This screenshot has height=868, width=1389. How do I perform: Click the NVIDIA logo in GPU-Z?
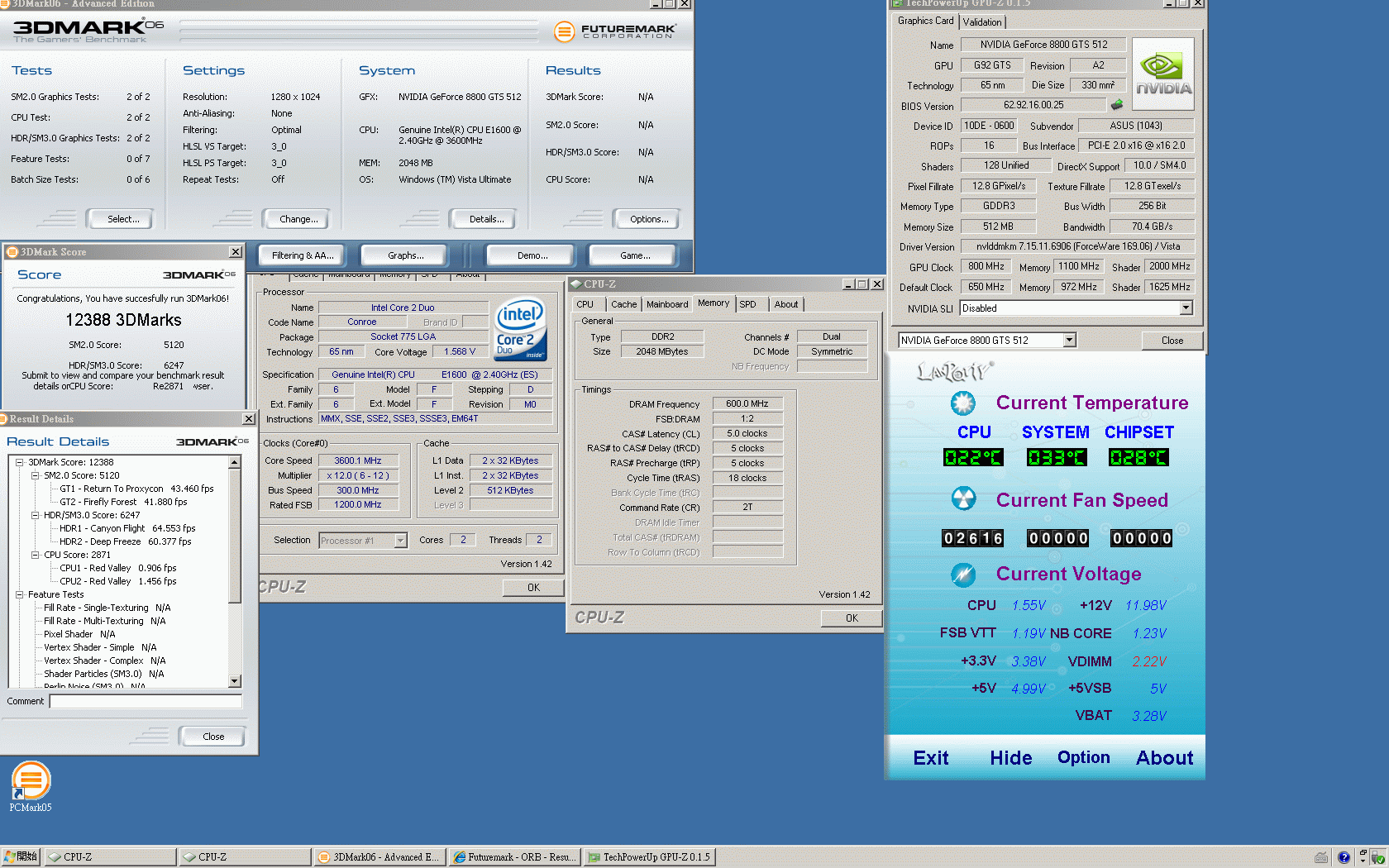tap(1163, 74)
